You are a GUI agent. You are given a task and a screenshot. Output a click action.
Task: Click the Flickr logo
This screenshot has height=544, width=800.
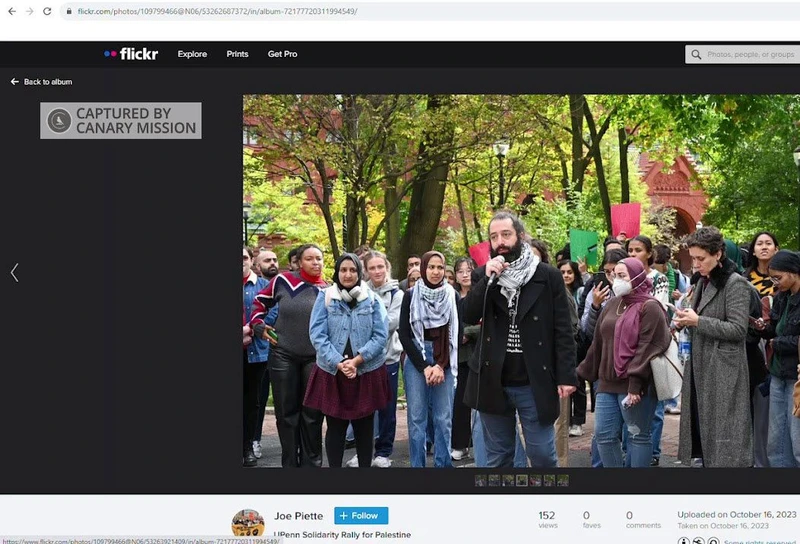tap(131, 54)
